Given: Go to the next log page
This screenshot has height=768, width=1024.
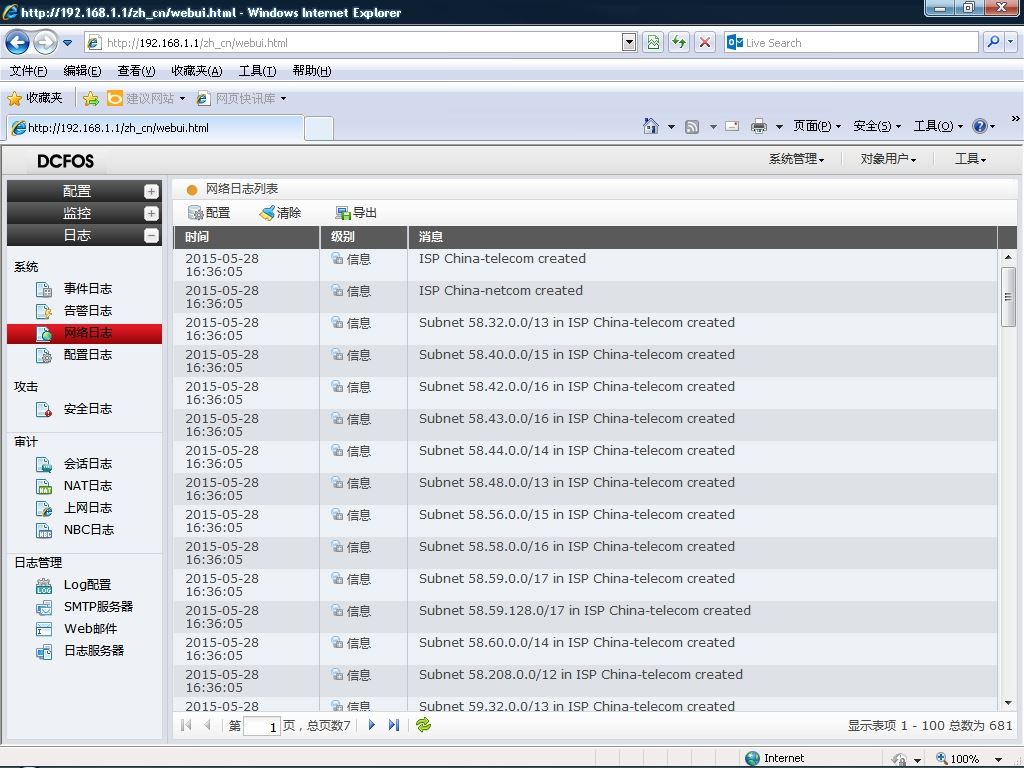Looking at the screenshot, I should 372,725.
